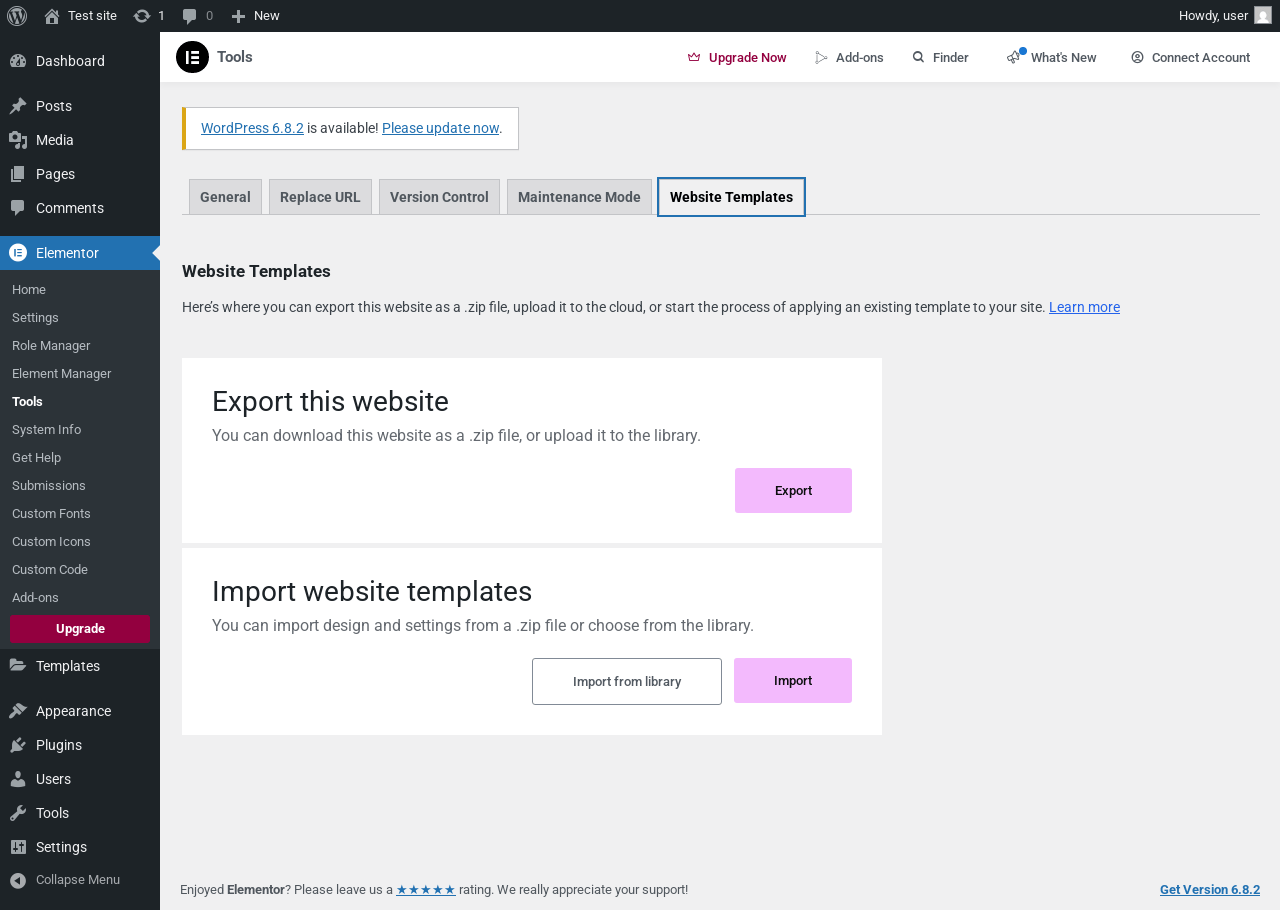Click the updates refresh icon
Viewport: 1280px width, 910px height.
click(142, 16)
